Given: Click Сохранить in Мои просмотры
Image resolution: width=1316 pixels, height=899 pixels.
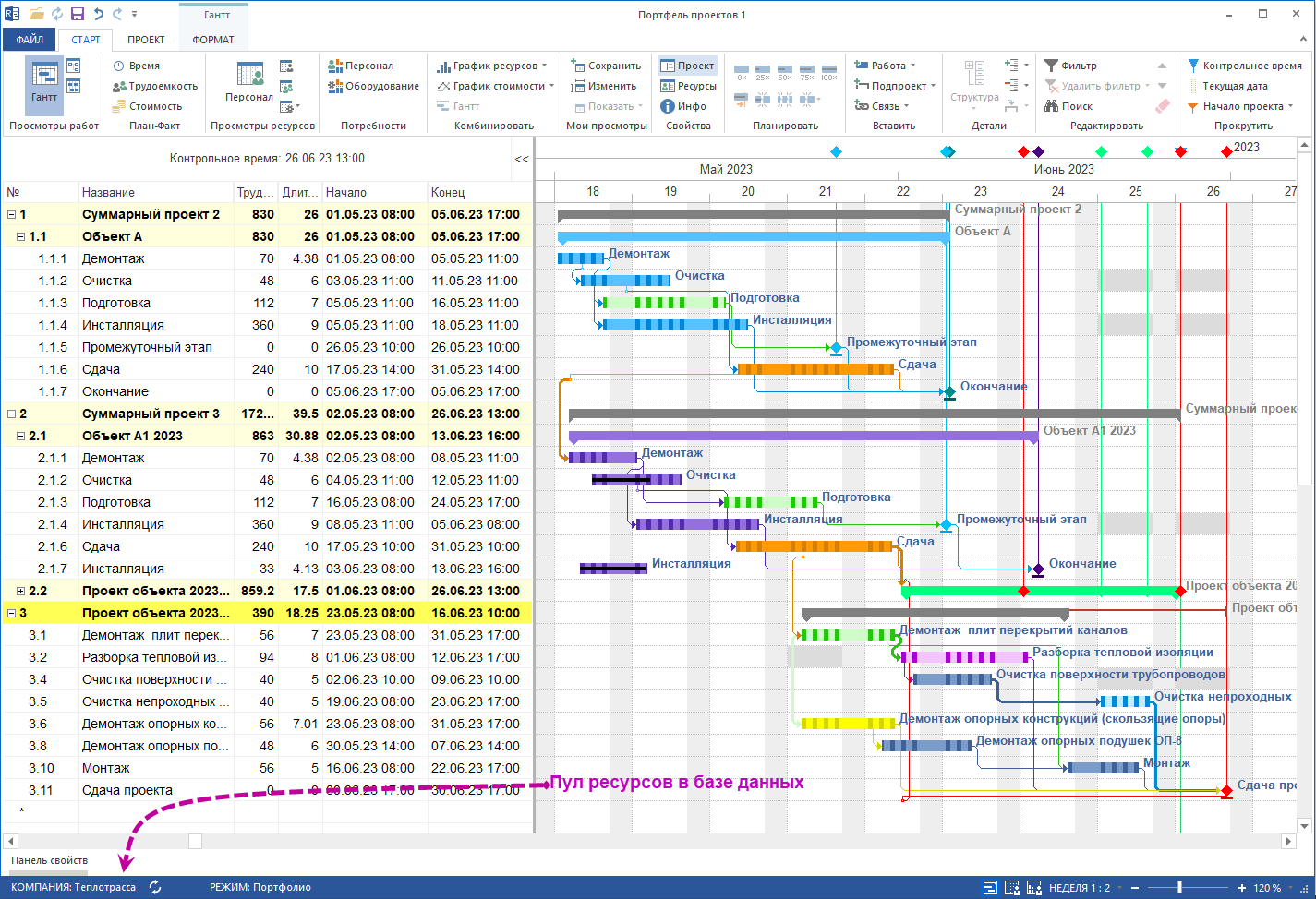Looking at the screenshot, I should coord(606,66).
